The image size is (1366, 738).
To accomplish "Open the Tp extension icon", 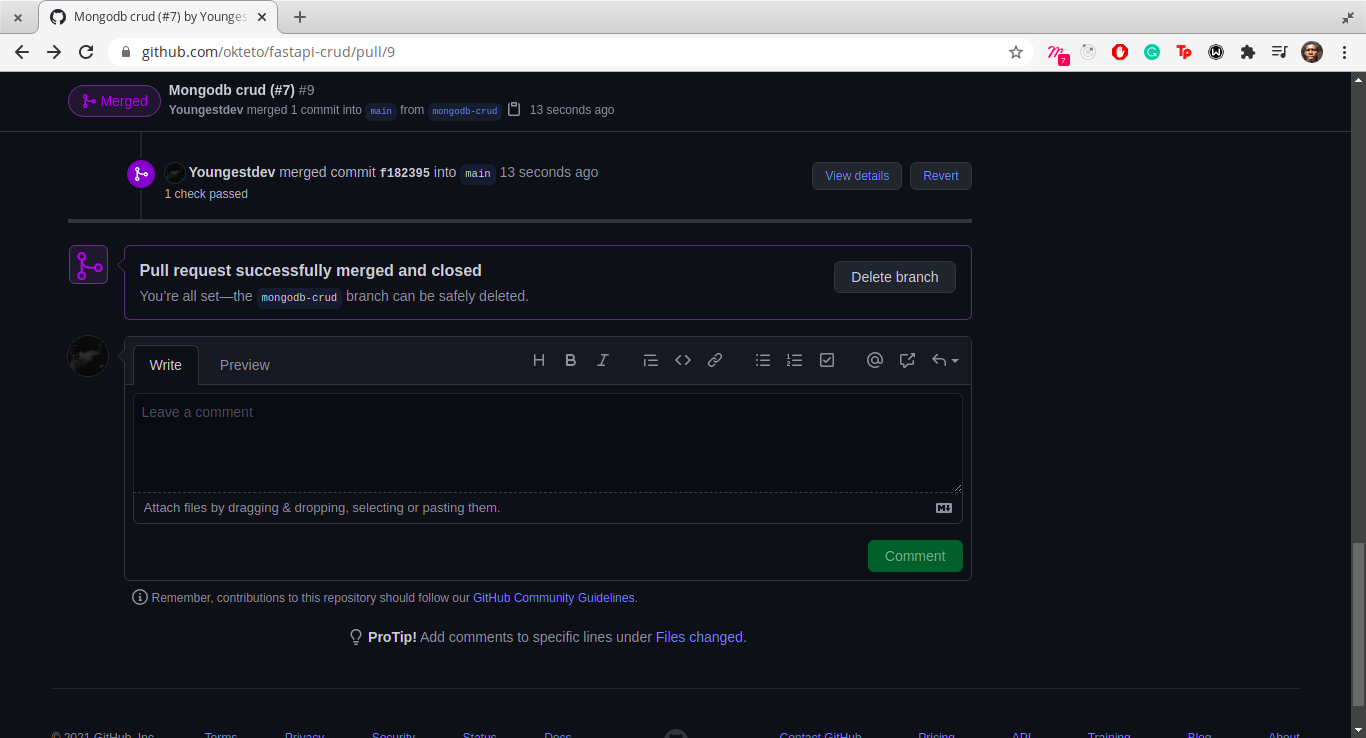I will click(x=1184, y=52).
